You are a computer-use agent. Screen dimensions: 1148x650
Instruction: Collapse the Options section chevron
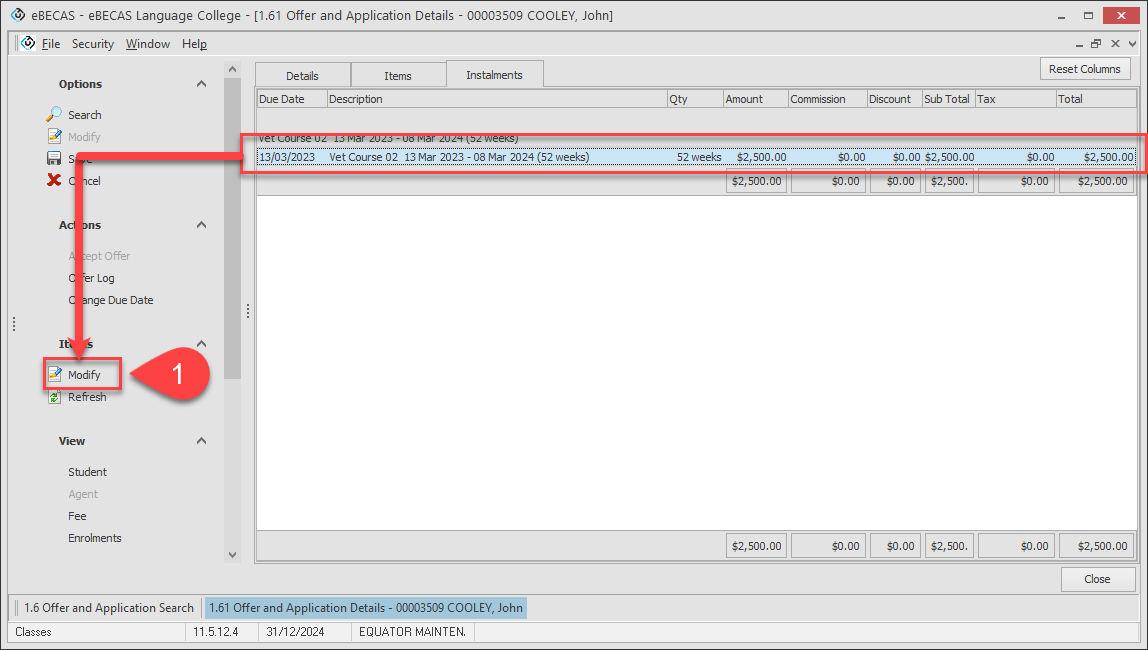201,84
